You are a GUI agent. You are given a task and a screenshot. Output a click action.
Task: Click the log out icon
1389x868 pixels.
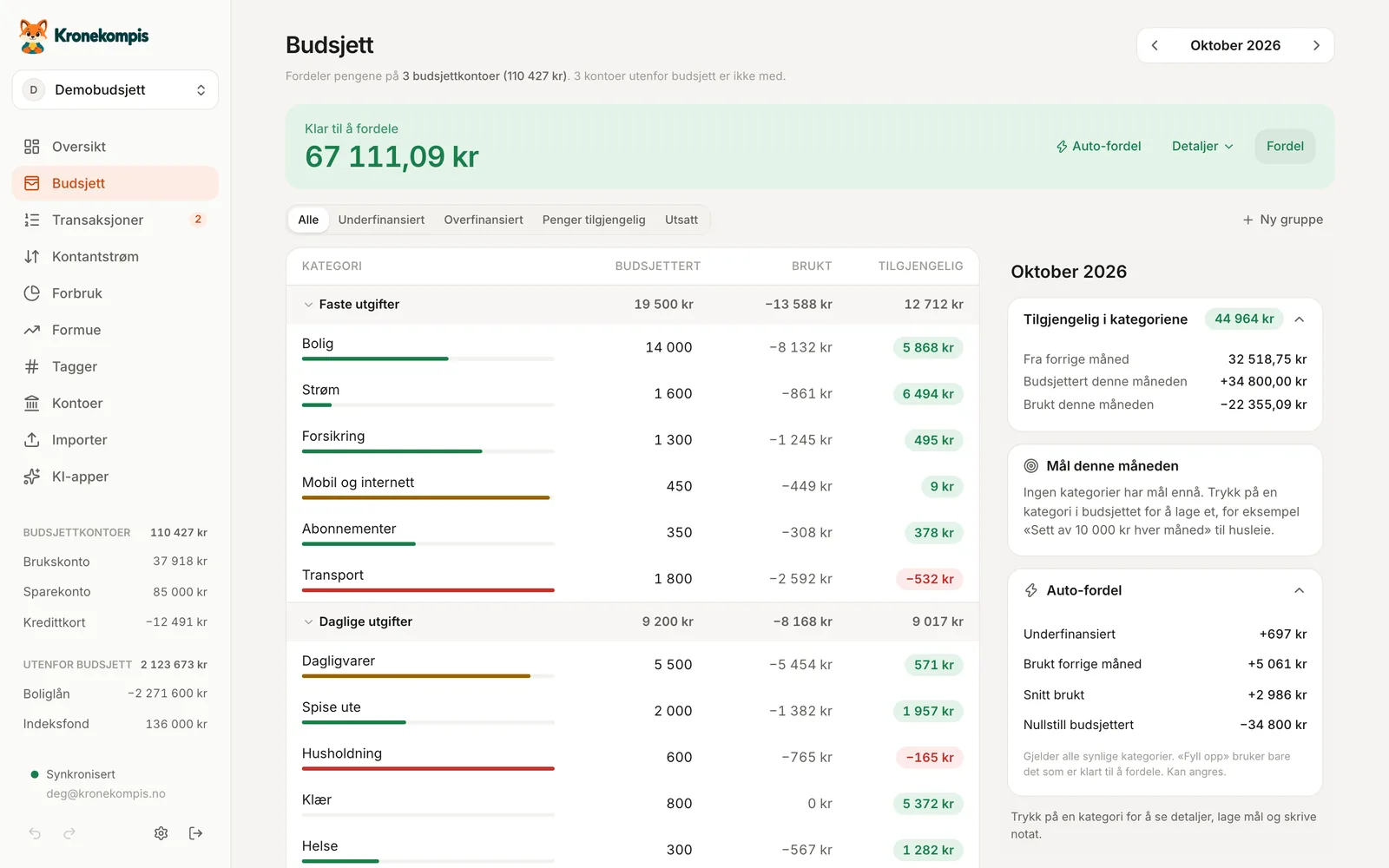[x=196, y=833]
